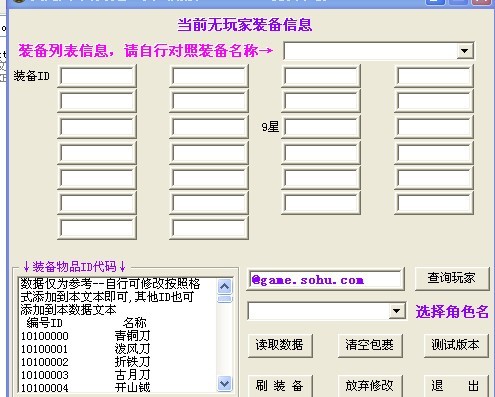Screen dimensions: 495x397
Task: Click the input field labeled 9星
Action: point(321,127)
